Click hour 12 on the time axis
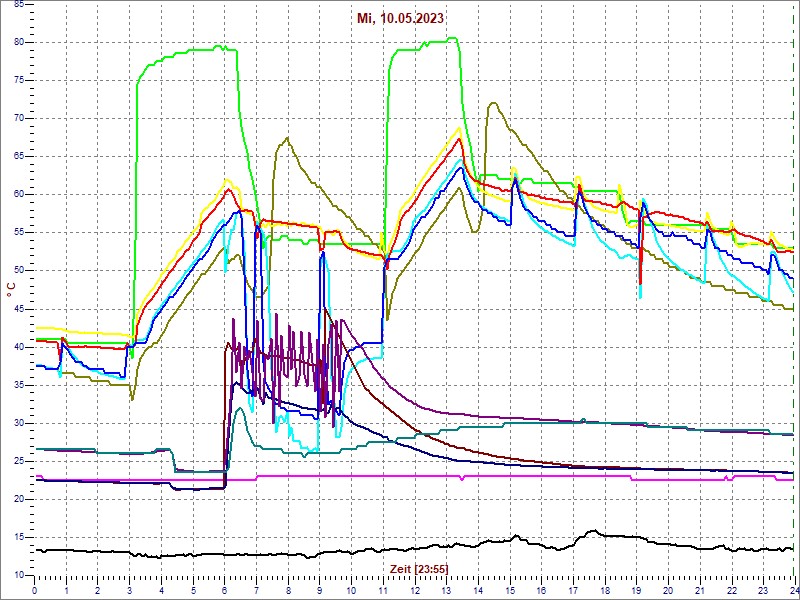This screenshot has width=800, height=600. (415, 590)
